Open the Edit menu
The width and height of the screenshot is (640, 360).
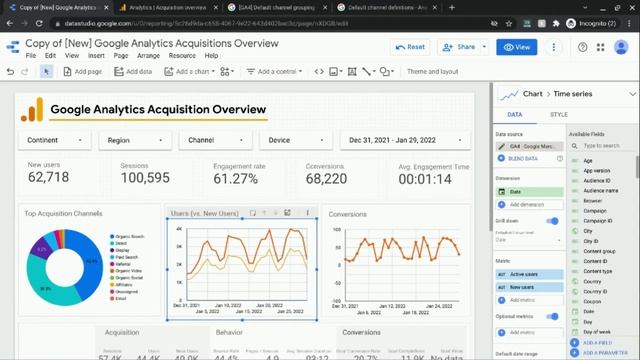[50, 56]
